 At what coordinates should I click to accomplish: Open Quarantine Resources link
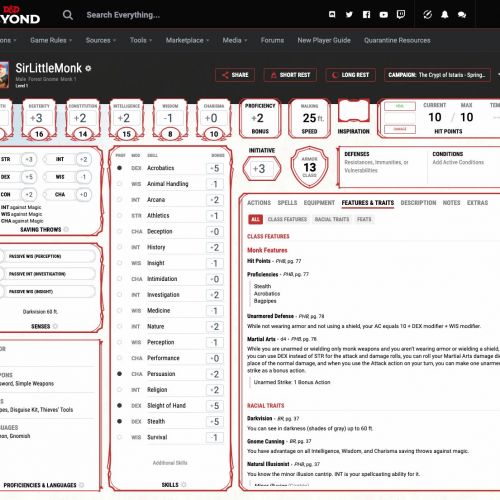pos(397,40)
